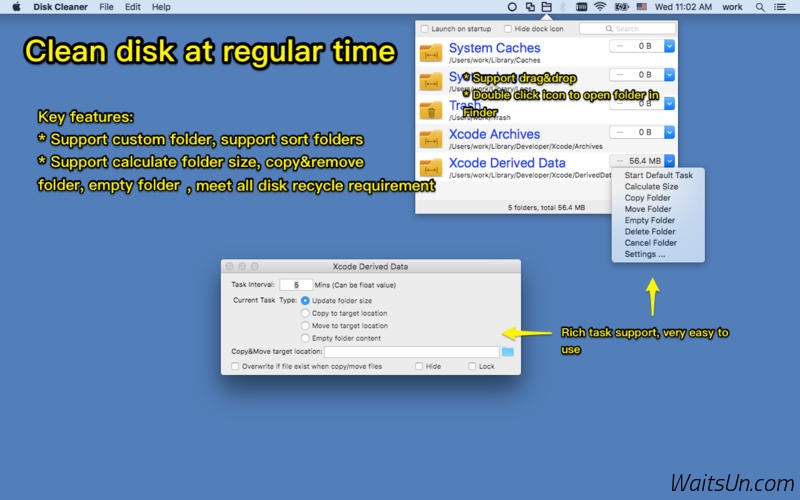Select Empty folder content radio button

pyautogui.click(x=305, y=338)
